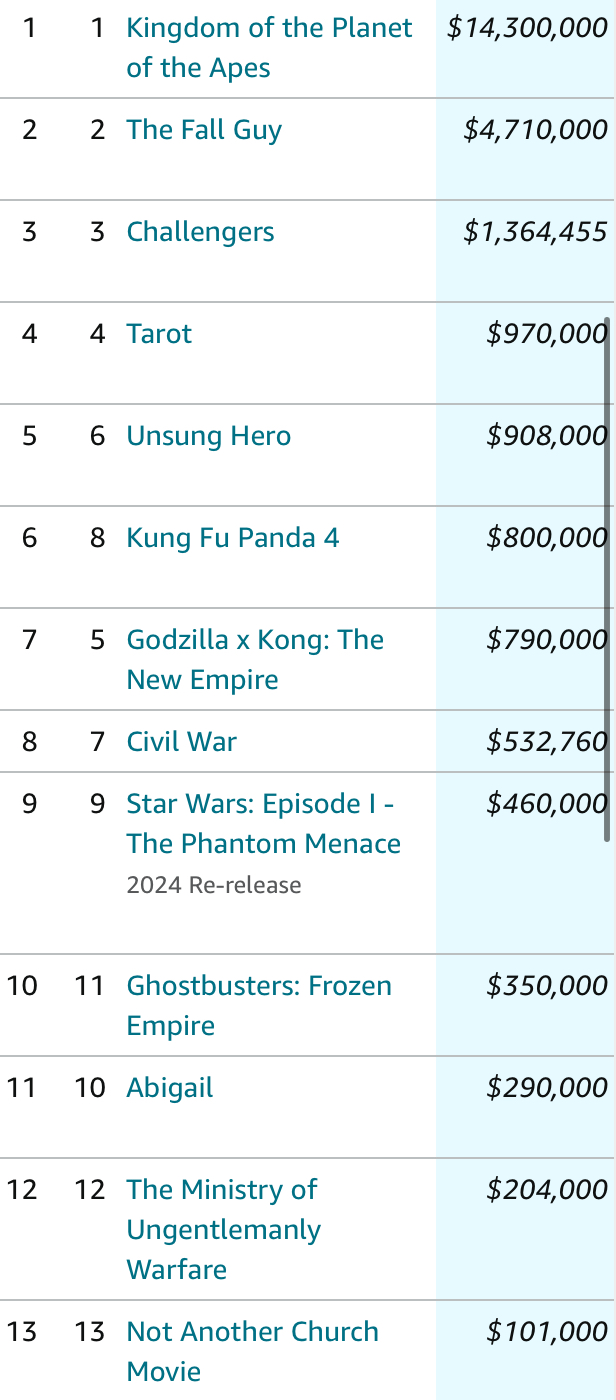
Task: Select the Tarot title link
Action: pos(159,334)
